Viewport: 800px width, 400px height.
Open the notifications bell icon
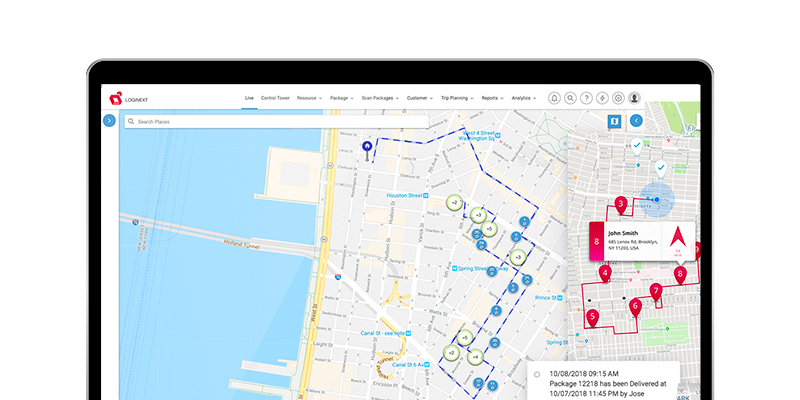pos(555,98)
